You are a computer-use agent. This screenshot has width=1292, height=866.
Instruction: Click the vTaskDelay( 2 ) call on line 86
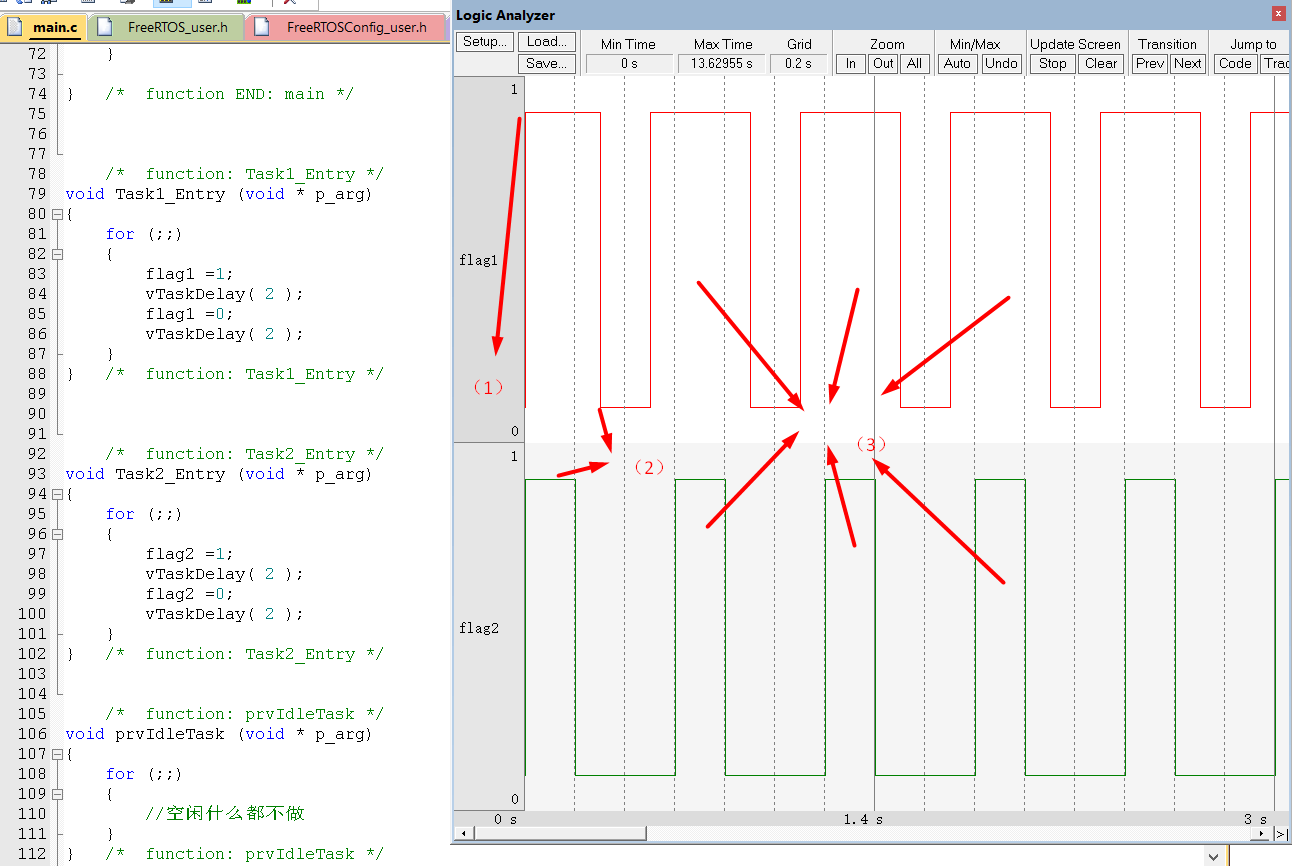224,334
